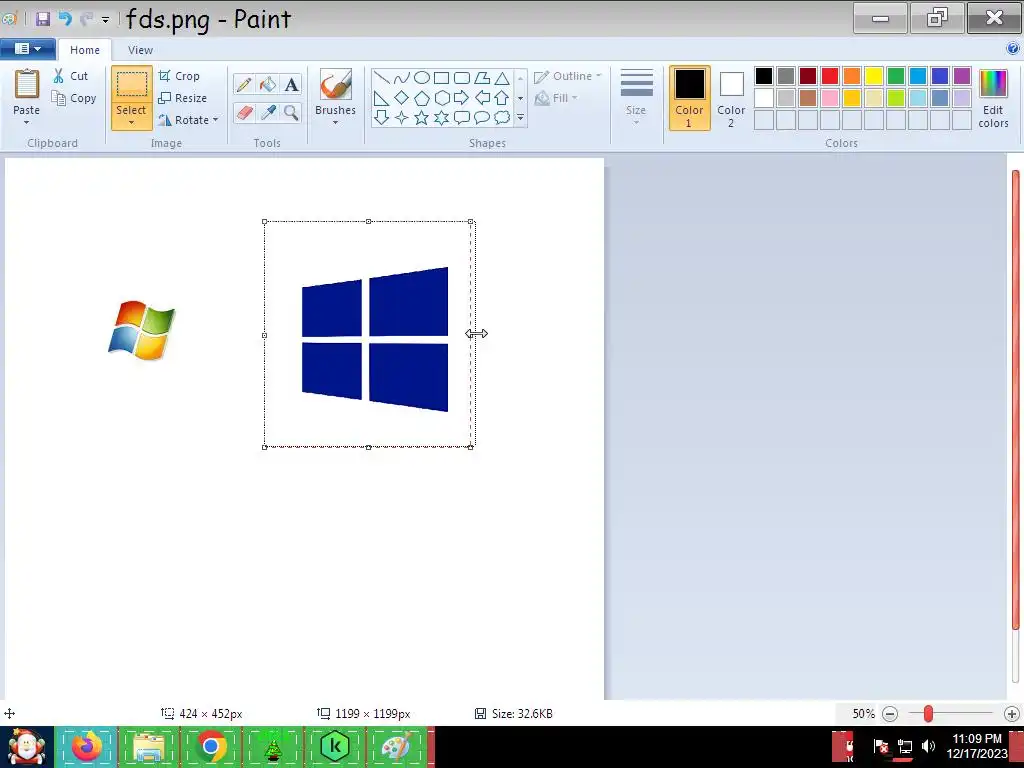This screenshot has height=768, width=1024.
Task: Choose the Line shape
Action: 381,78
